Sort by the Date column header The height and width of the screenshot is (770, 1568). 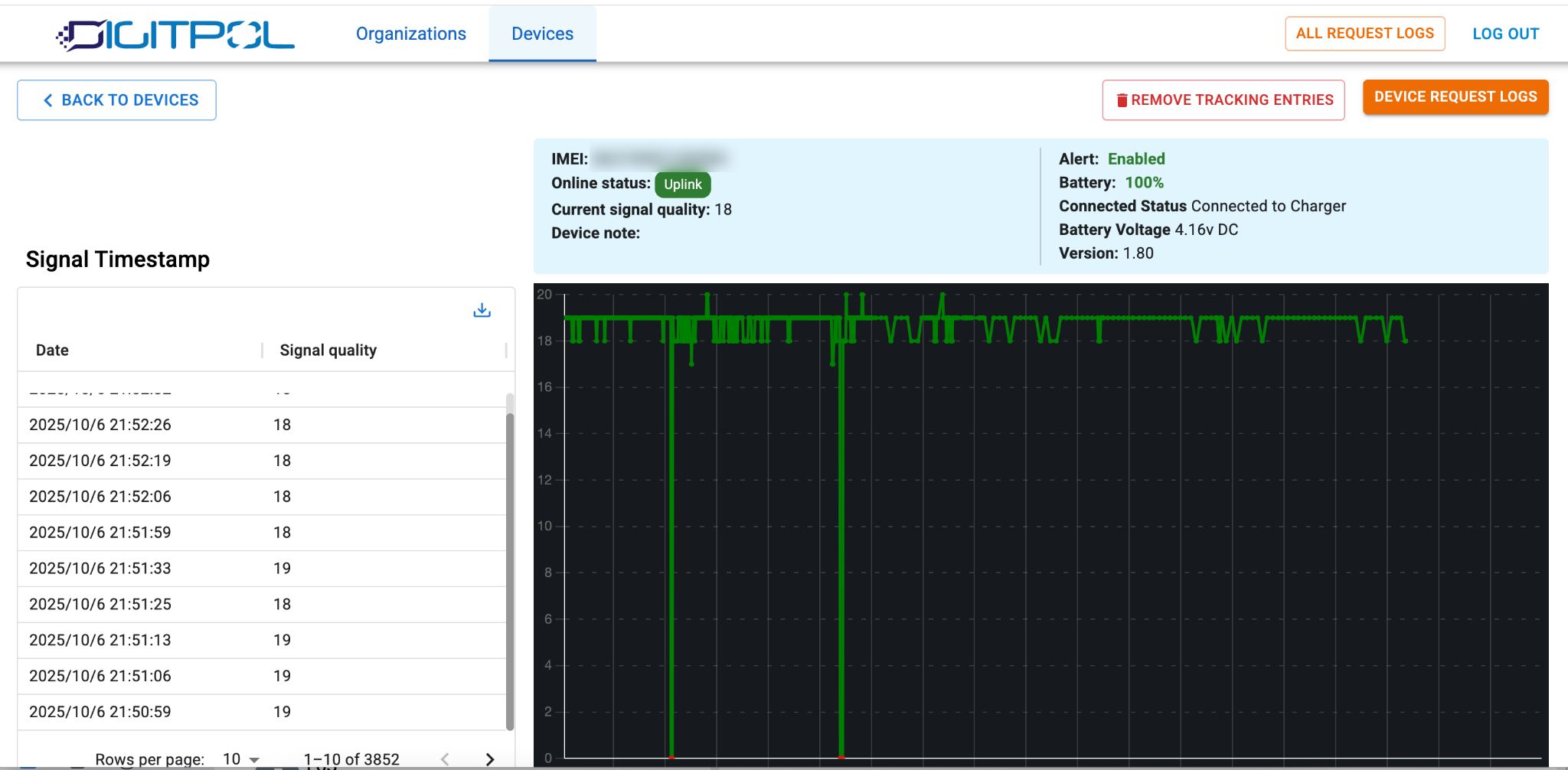point(52,350)
